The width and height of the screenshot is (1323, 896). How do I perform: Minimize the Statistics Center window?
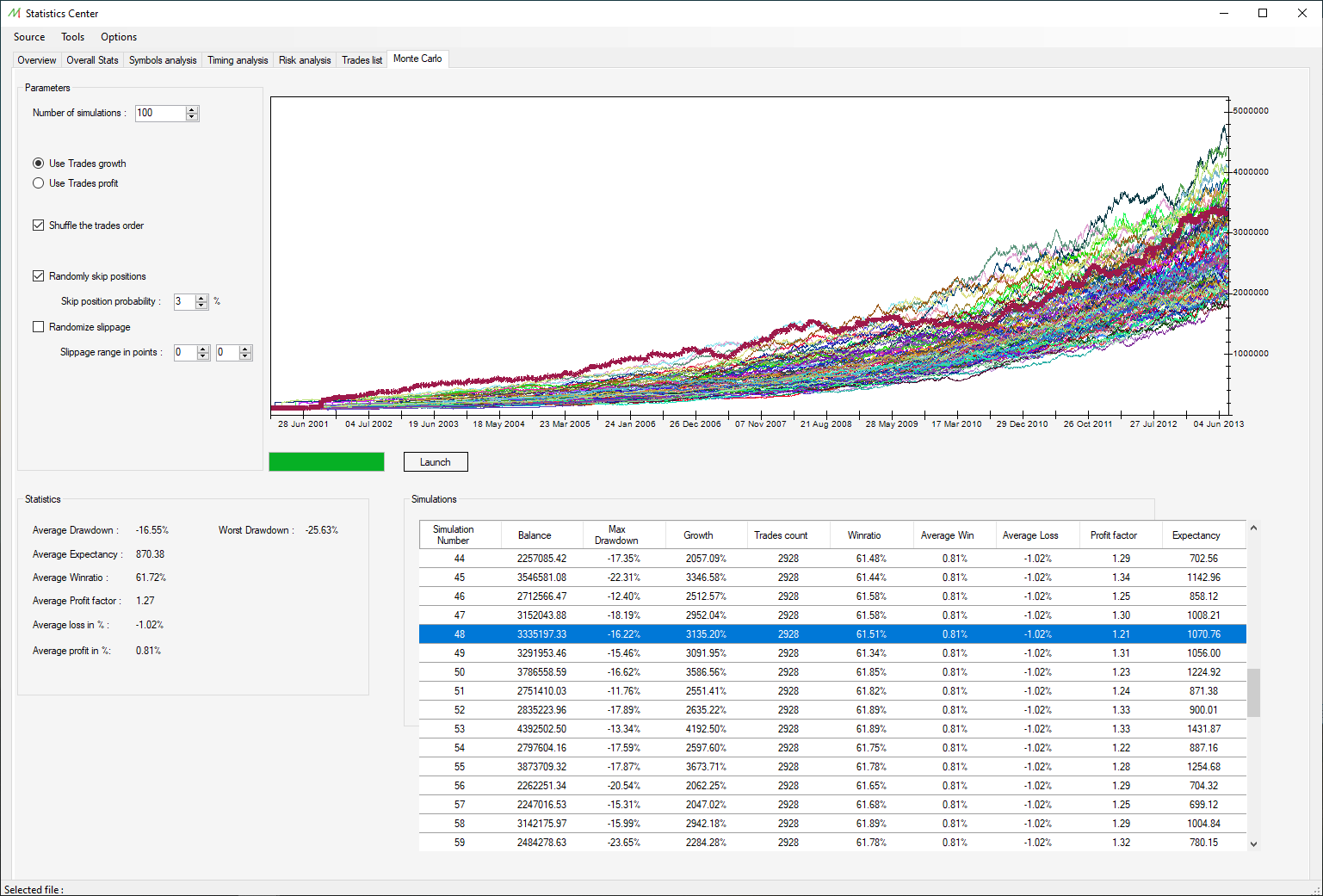pos(1223,13)
